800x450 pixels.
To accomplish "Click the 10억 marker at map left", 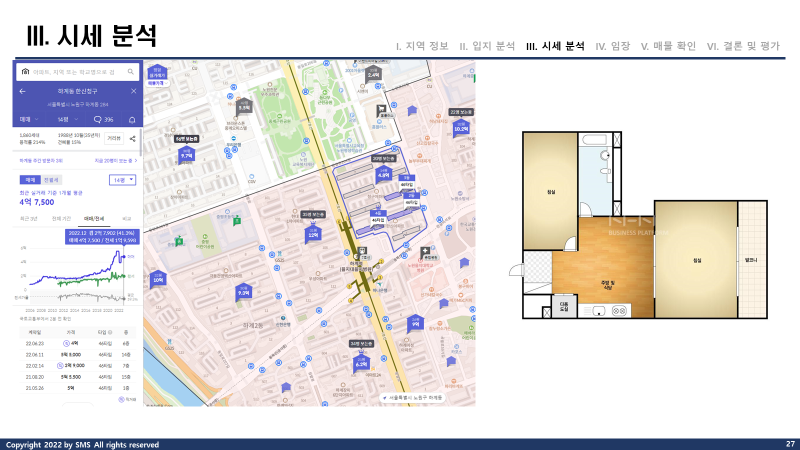I will coord(158,279).
